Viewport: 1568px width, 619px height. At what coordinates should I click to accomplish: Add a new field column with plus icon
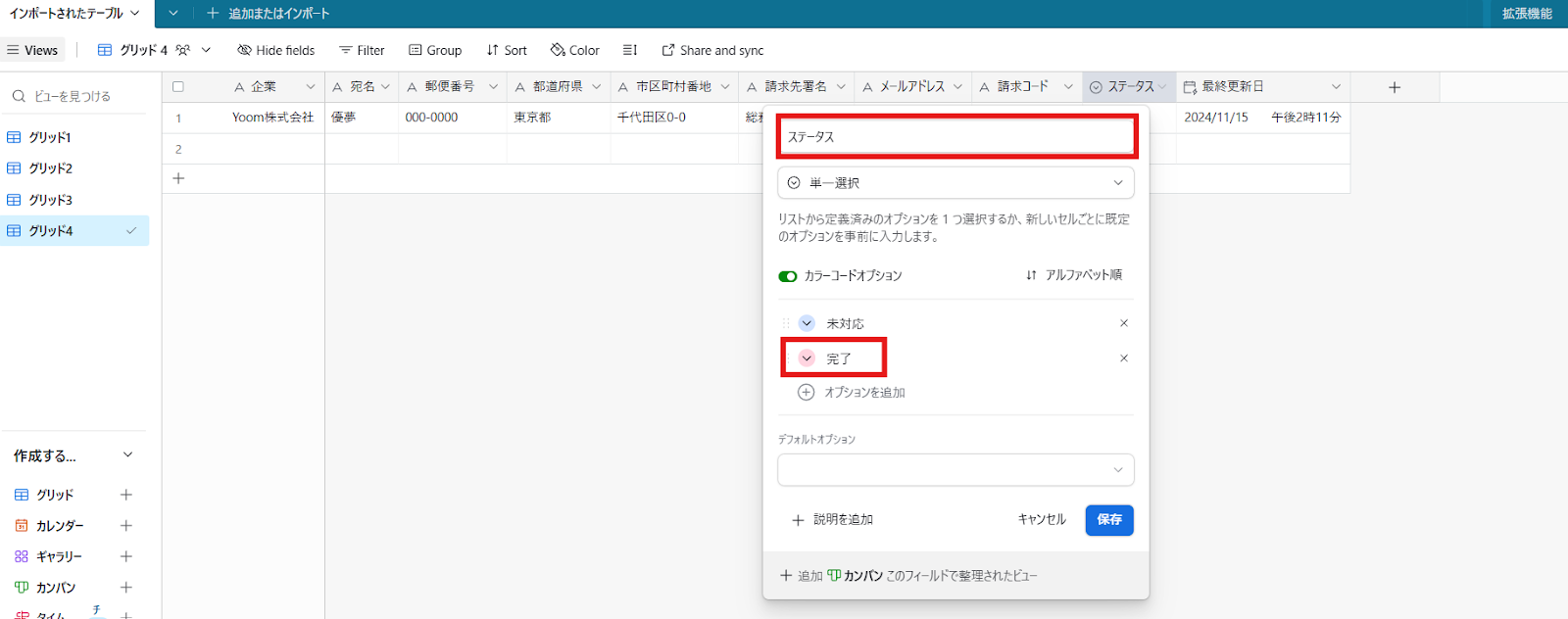tap(1394, 87)
